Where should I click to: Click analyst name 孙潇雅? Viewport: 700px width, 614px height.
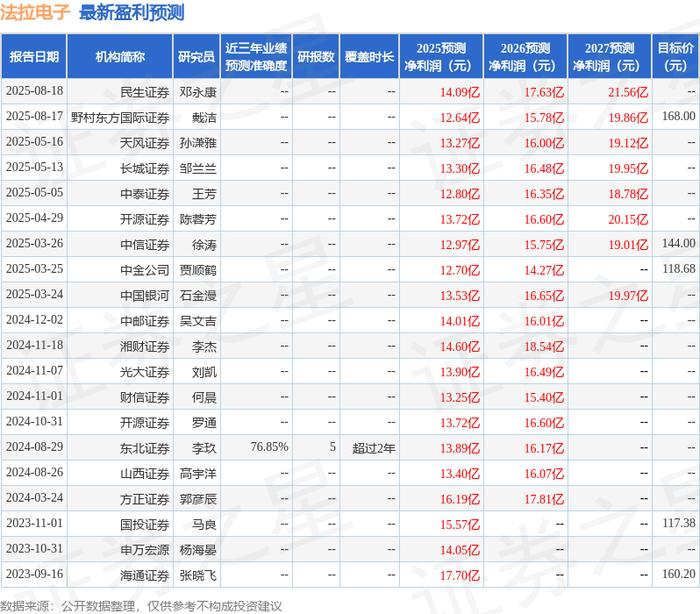click(x=198, y=143)
